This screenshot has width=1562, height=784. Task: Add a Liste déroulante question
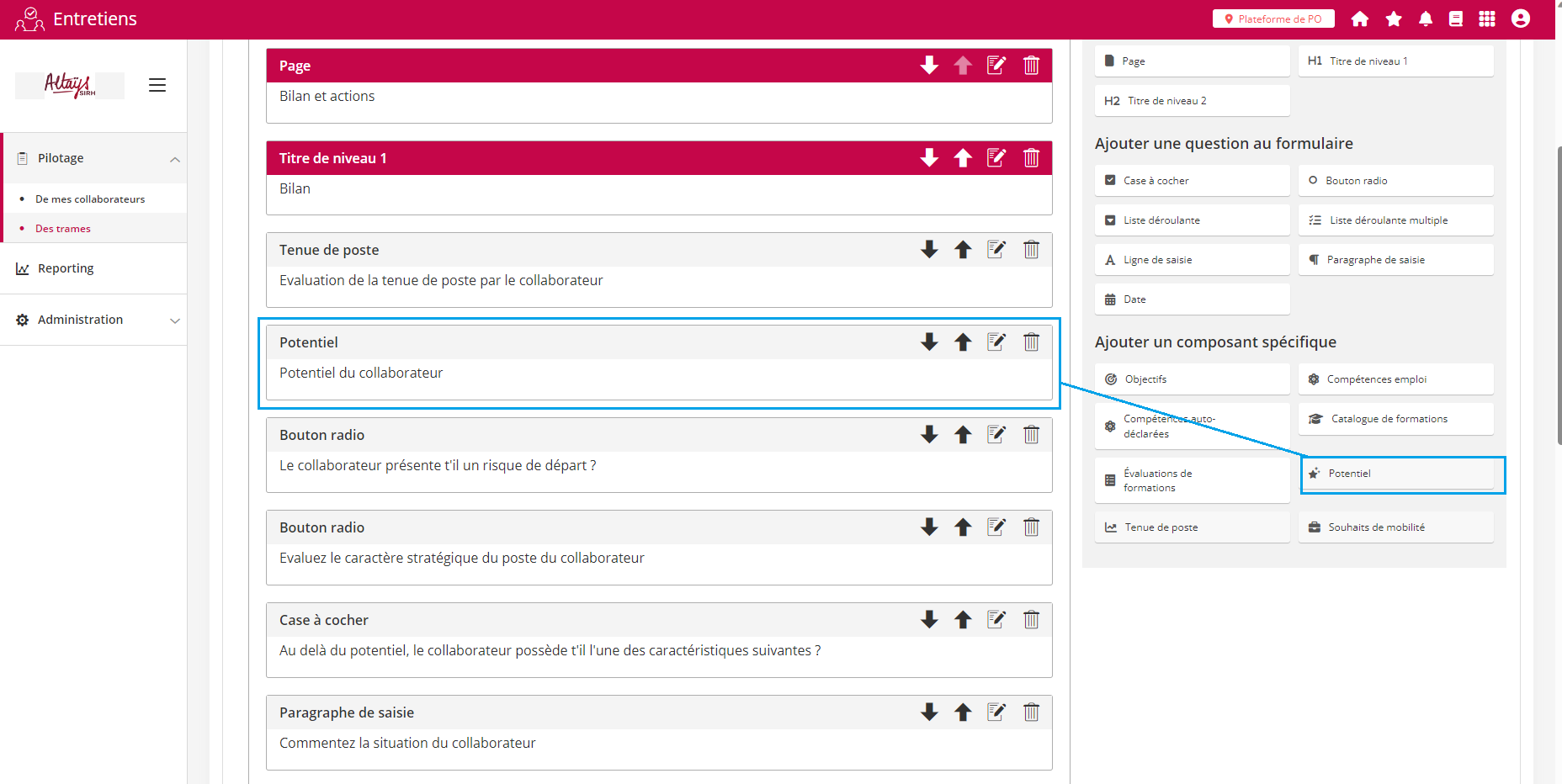(x=1192, y=220)
